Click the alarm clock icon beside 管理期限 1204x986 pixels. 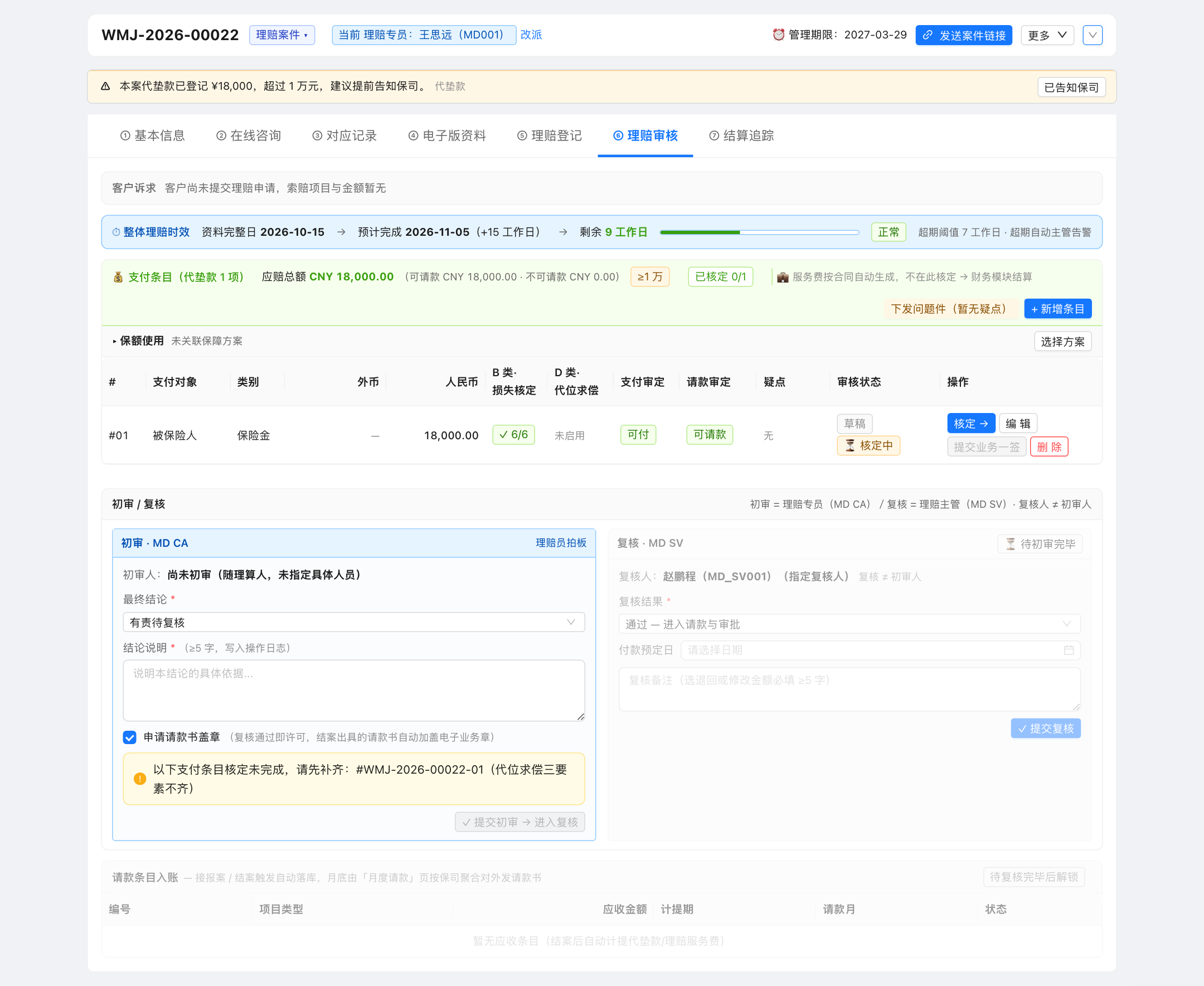point(778,35)
